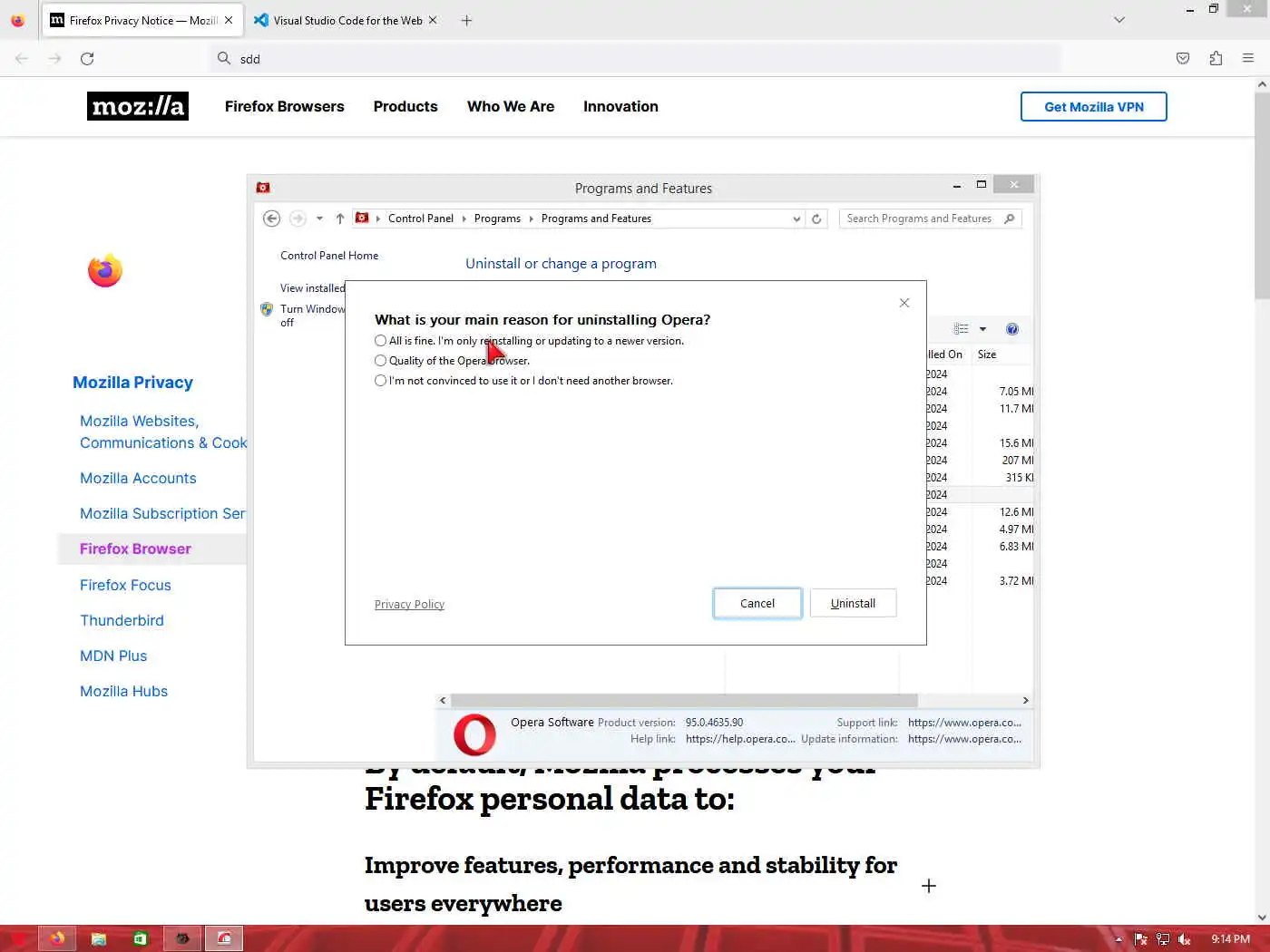Click Forward arrow in Programs and Features
Screen dimensions: 1270x952
coord(298,219)
